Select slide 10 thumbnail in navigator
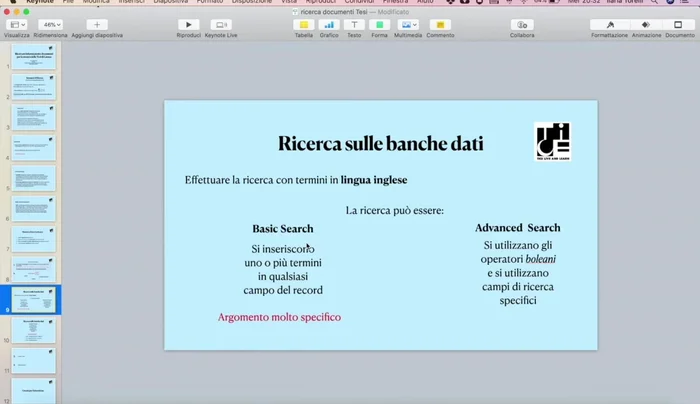This screenshot has height=404, width=700. pyautogui.click(x=34, y=330)
